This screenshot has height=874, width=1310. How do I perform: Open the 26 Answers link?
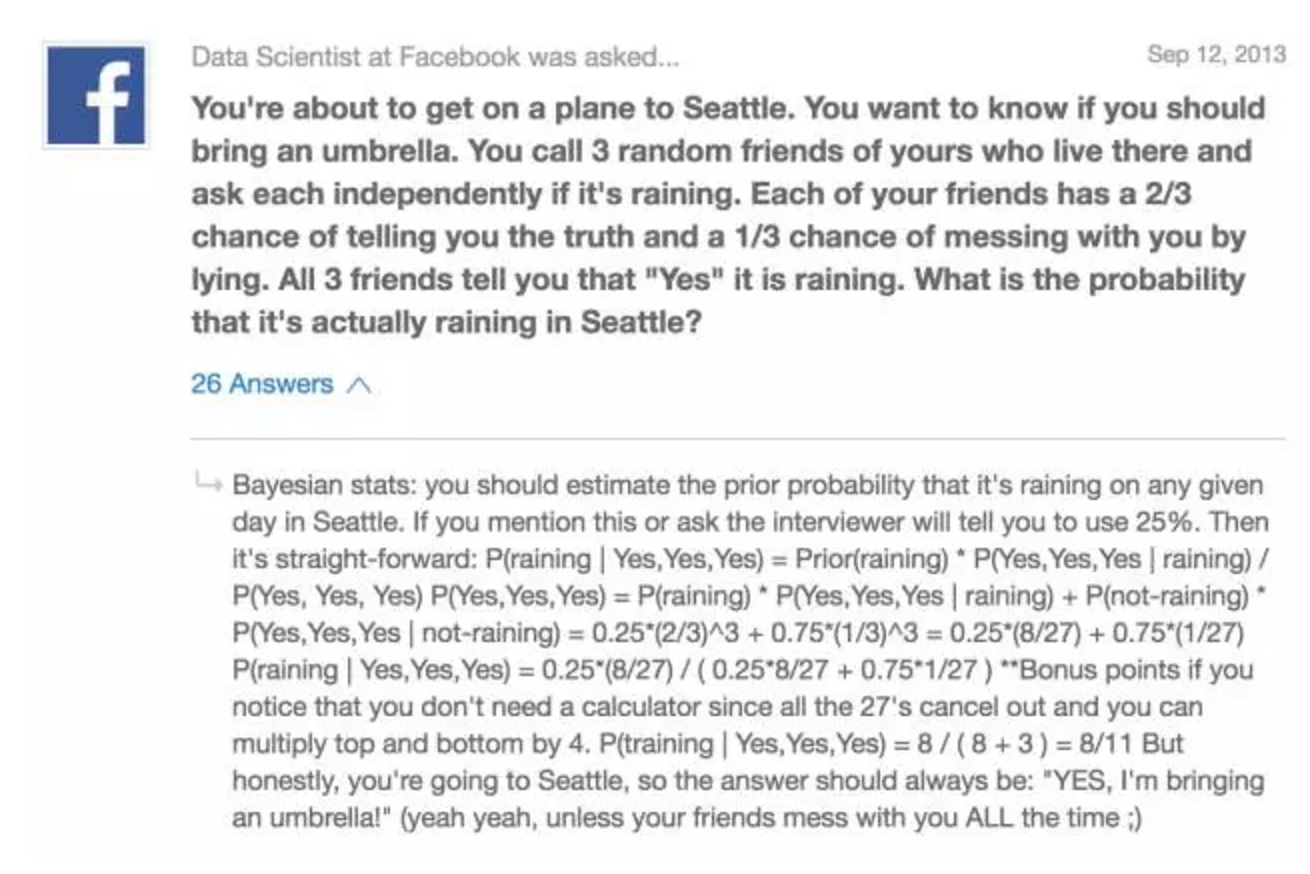coord(262,384)
